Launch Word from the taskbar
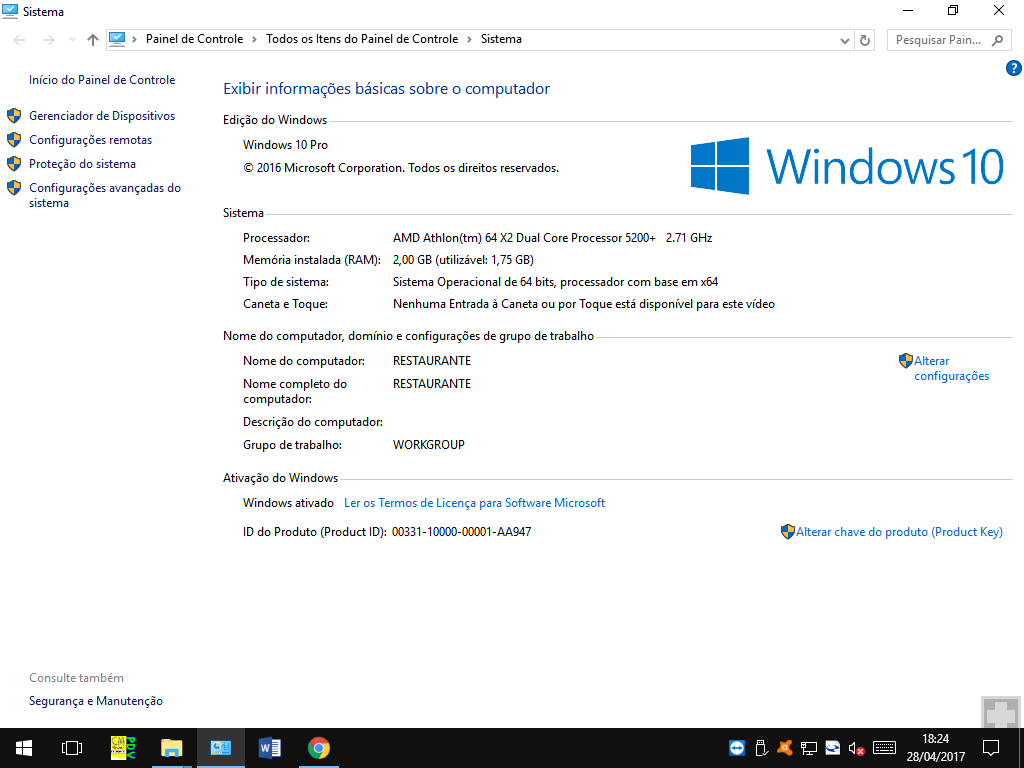Screen dimensions: 1024x768 pyautogui.click(x=269, y=748)
